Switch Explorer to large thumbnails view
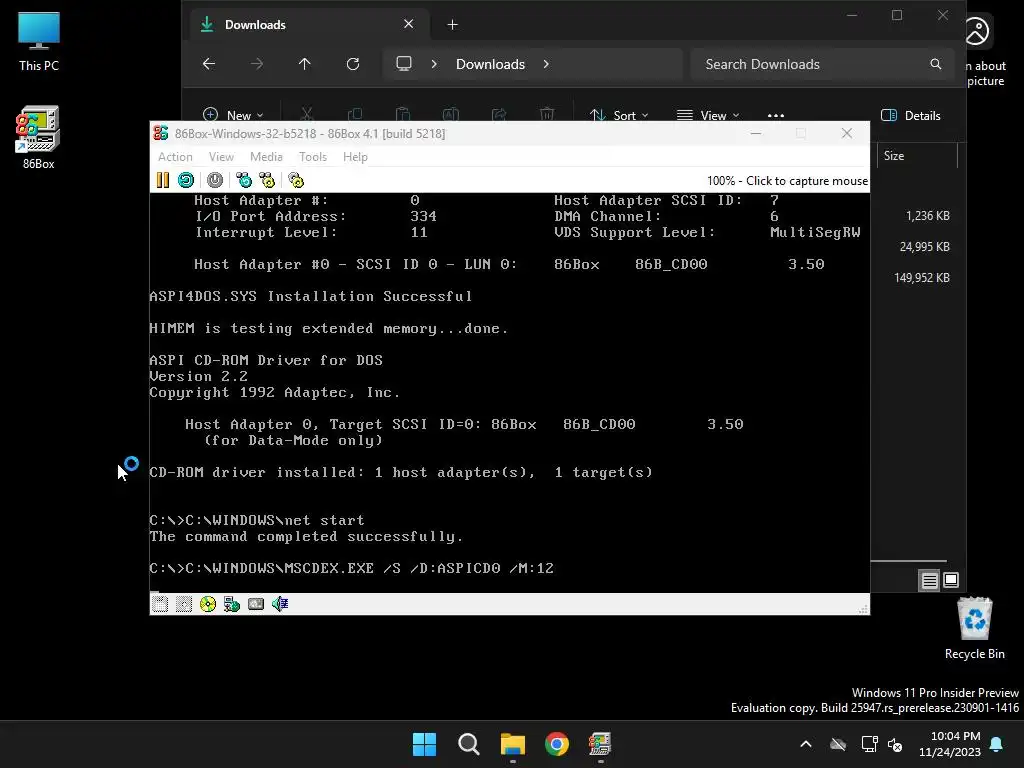 [951, 580]
